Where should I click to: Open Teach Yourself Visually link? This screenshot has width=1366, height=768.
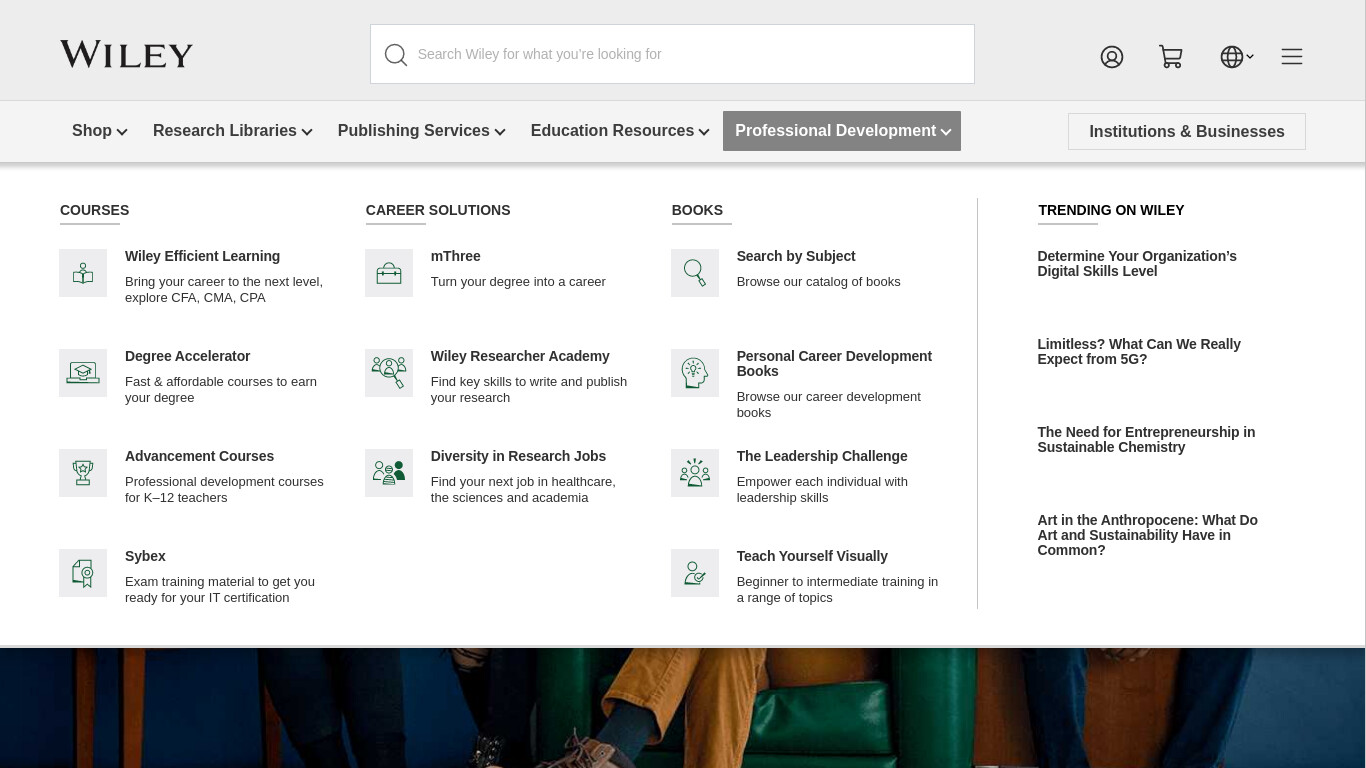812,556
